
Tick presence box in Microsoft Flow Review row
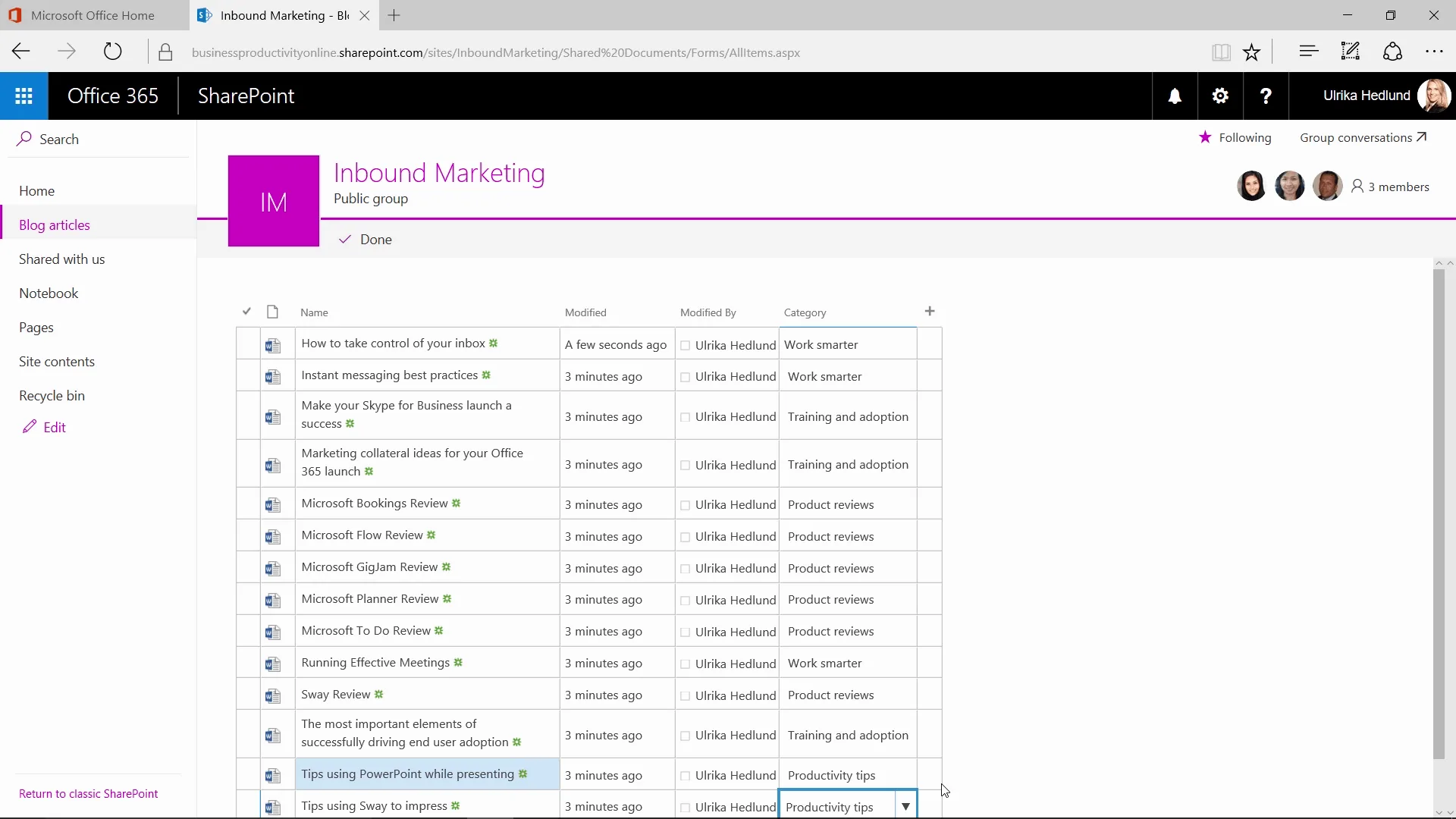686,538
